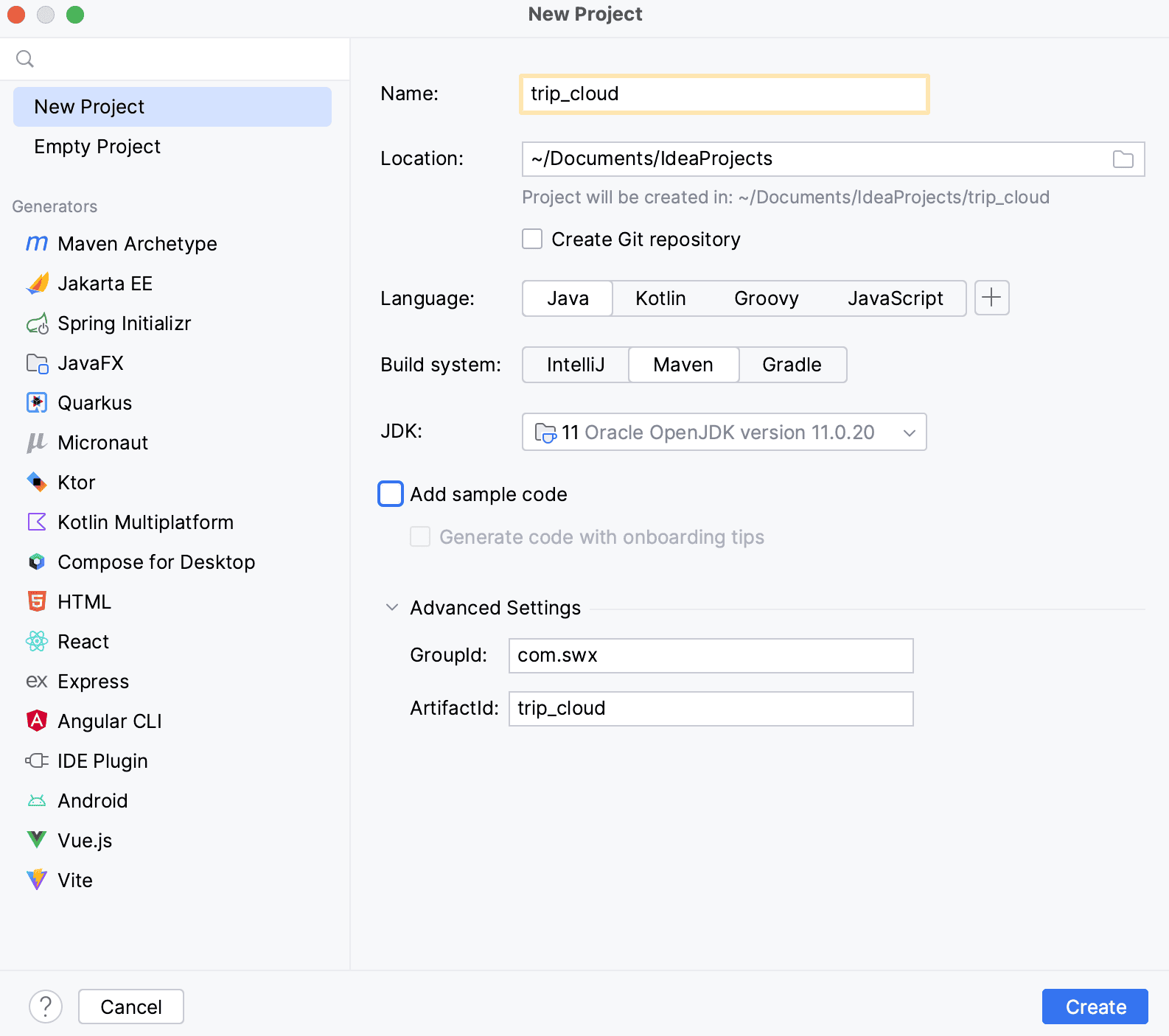Viewport: 1169px width, 1036px height.
Task: Enable Create Git repository checkbox
Action: pos(532,239)
